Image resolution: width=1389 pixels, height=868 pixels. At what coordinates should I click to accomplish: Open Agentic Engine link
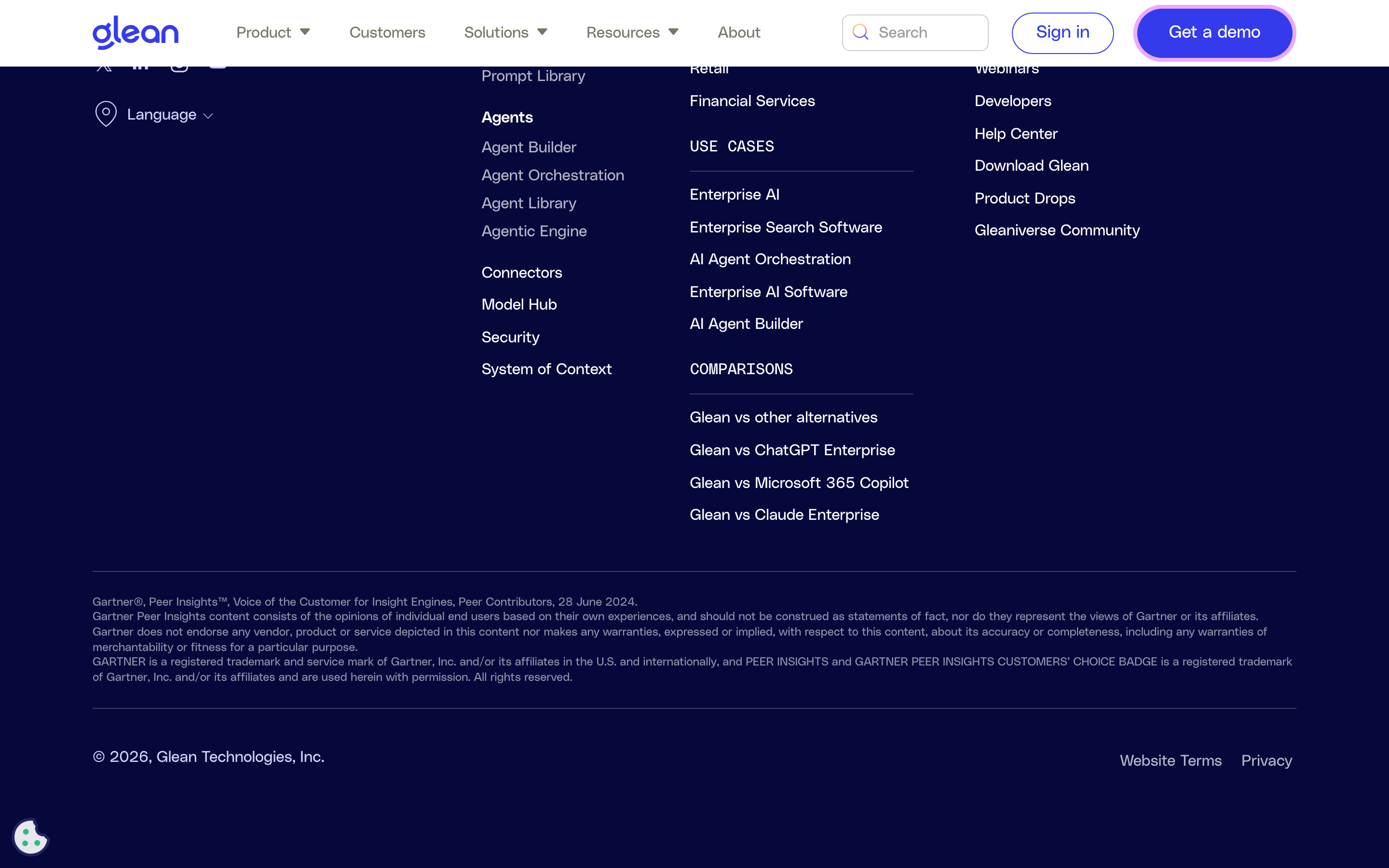(534, 231)
